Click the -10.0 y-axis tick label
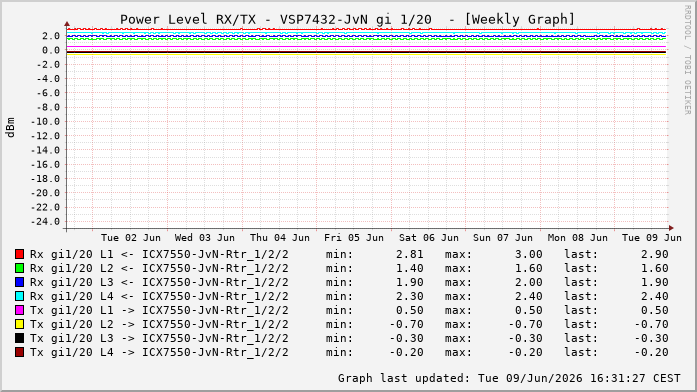 coord(45,121)
